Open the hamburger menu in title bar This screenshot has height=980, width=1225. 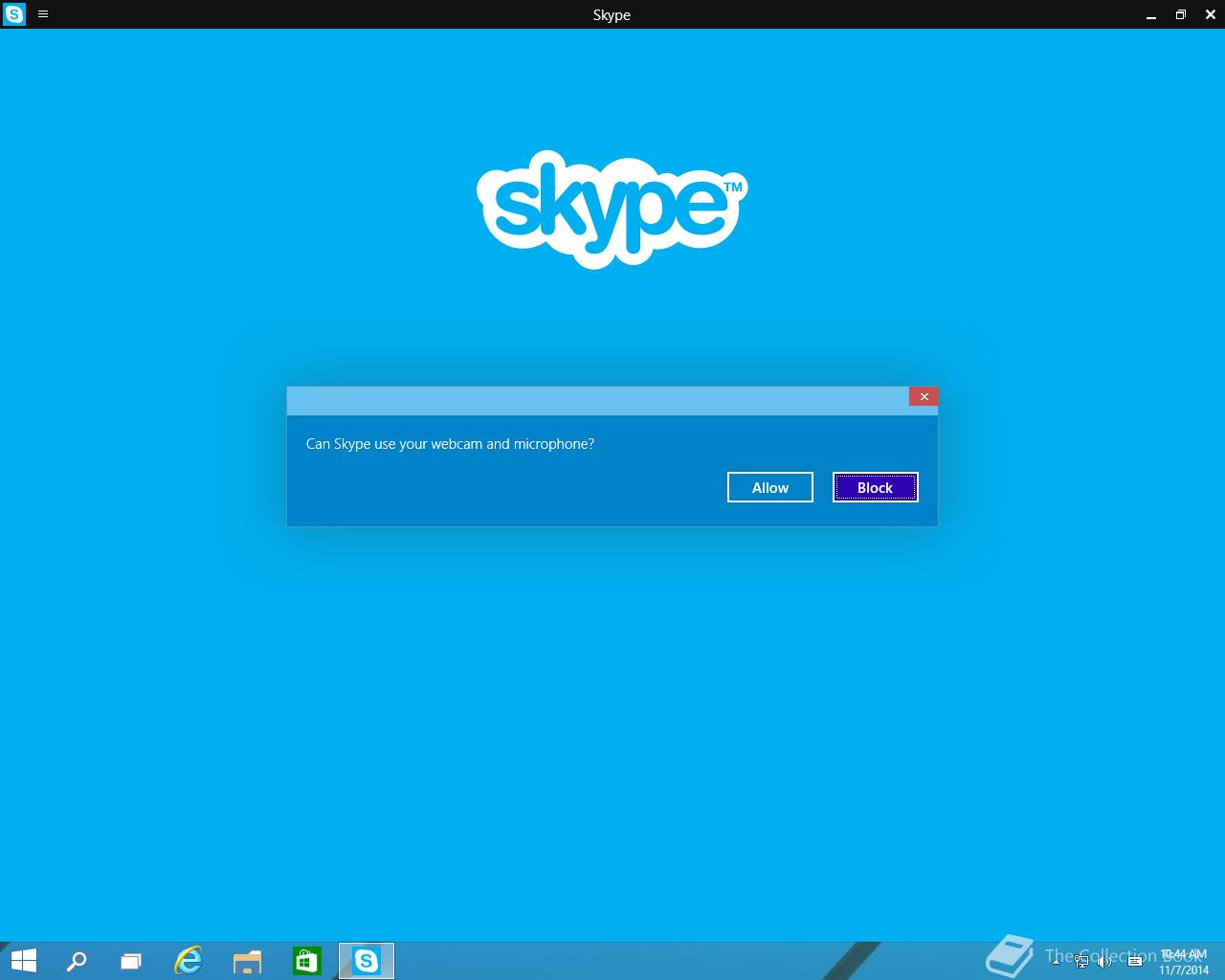[43, 14]
